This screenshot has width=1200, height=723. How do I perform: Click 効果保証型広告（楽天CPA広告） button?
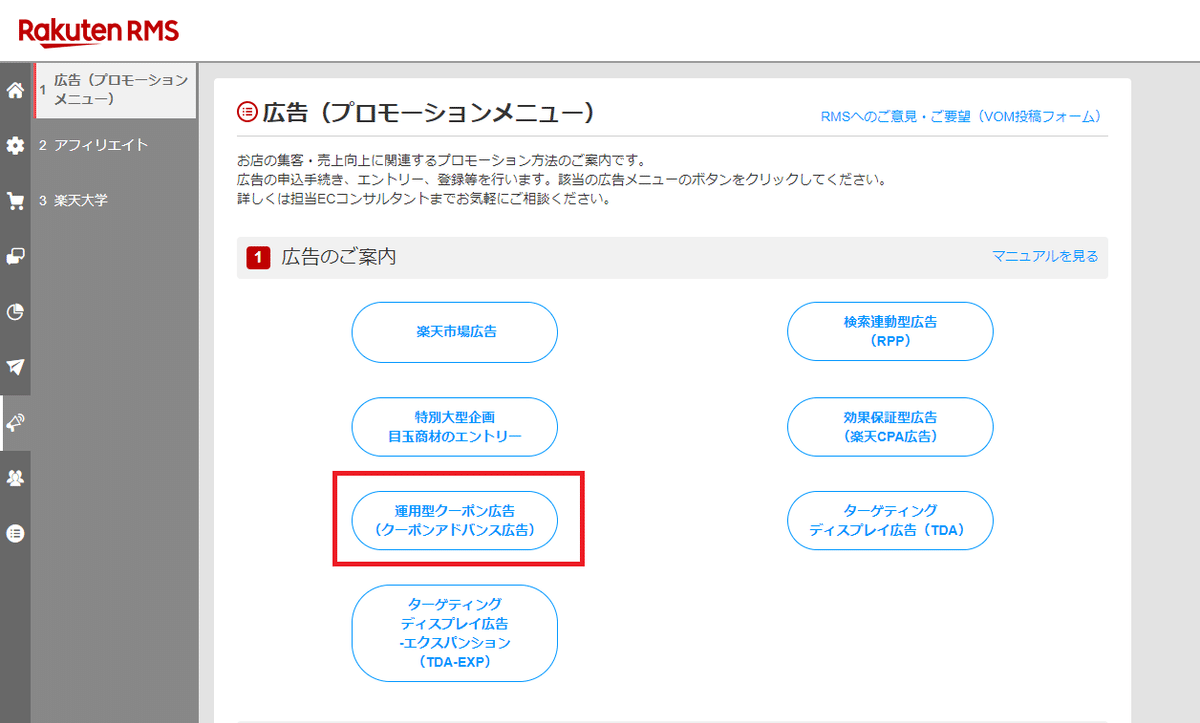coord(890,427)
